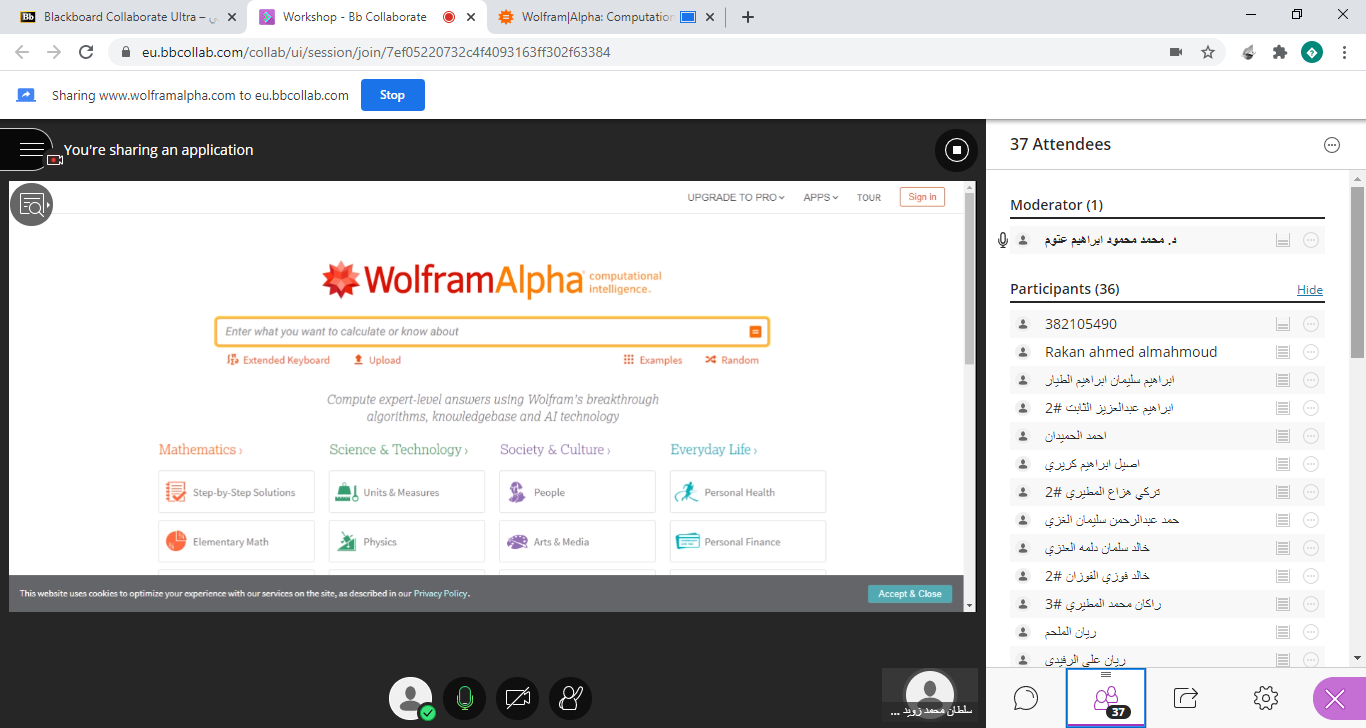Open the Physics category
Viewport: 1366px width, 728px height.
[406, 542]
